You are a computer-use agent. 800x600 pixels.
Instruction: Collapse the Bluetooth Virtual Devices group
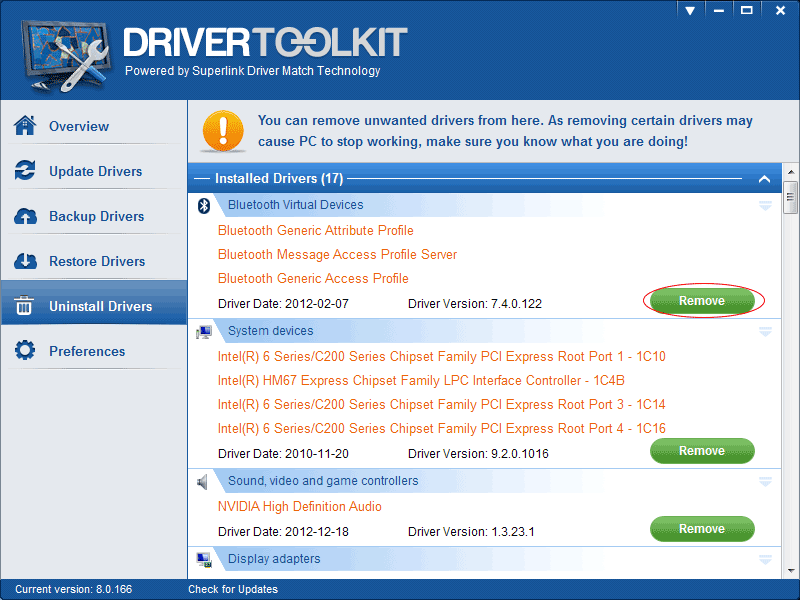(765, 206)
